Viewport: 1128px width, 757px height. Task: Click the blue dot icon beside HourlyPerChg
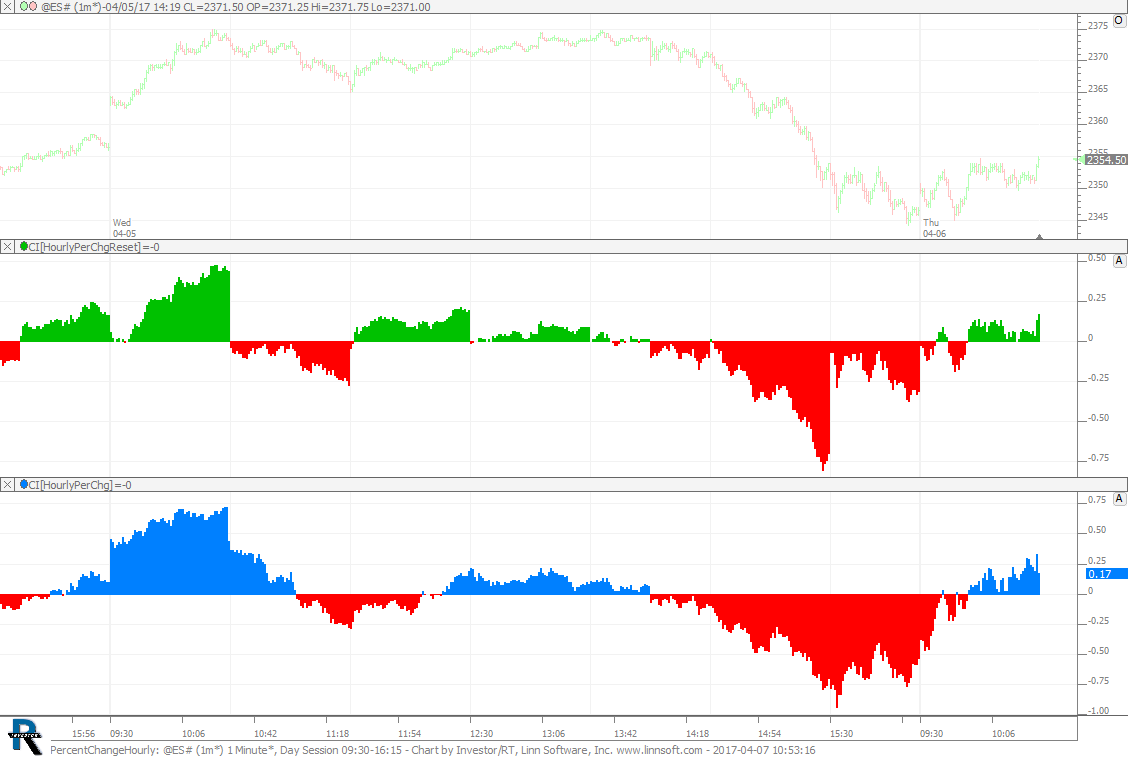point(24,484)
